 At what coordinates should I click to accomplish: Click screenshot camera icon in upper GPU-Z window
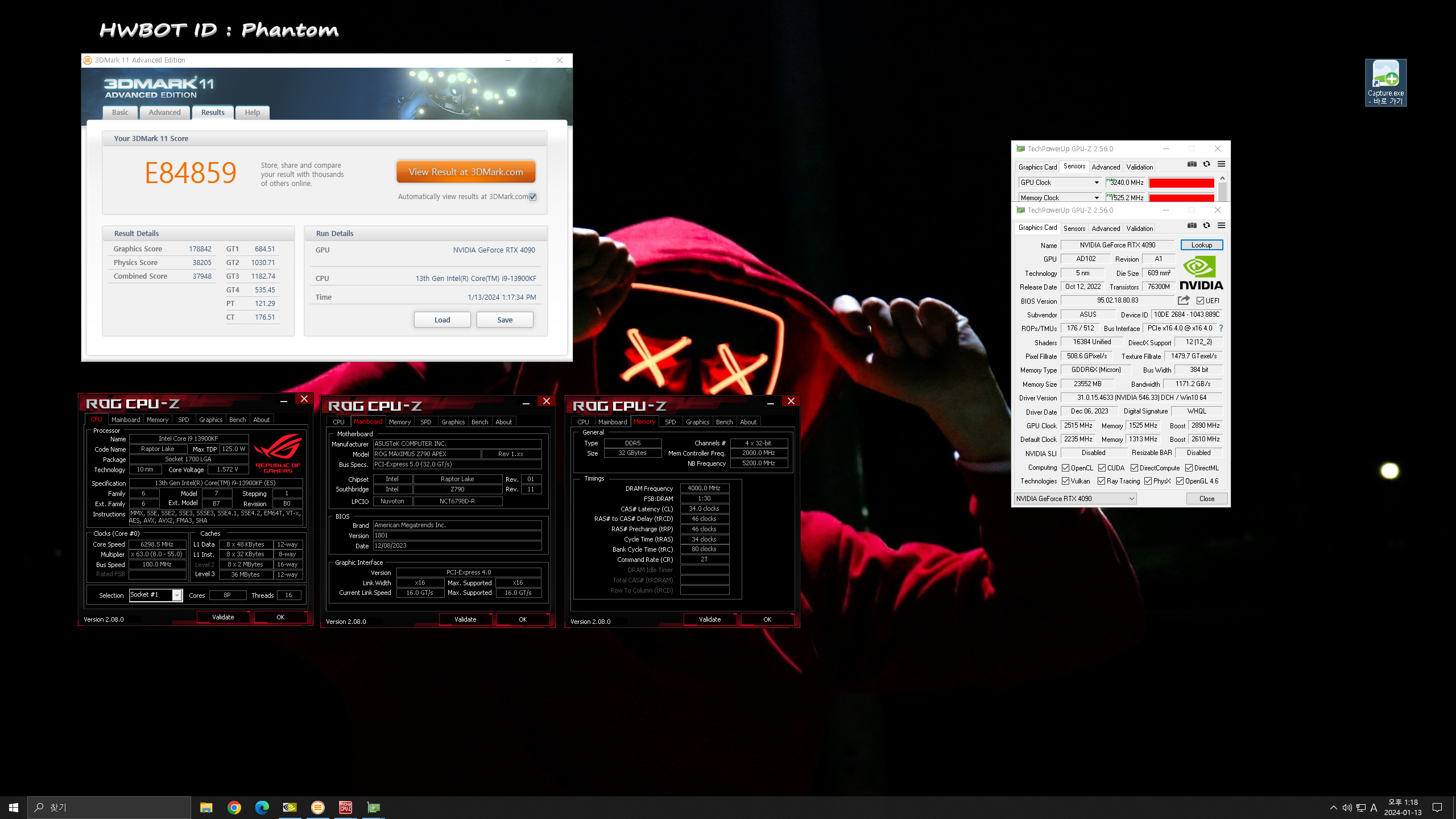click(1192, 164)
